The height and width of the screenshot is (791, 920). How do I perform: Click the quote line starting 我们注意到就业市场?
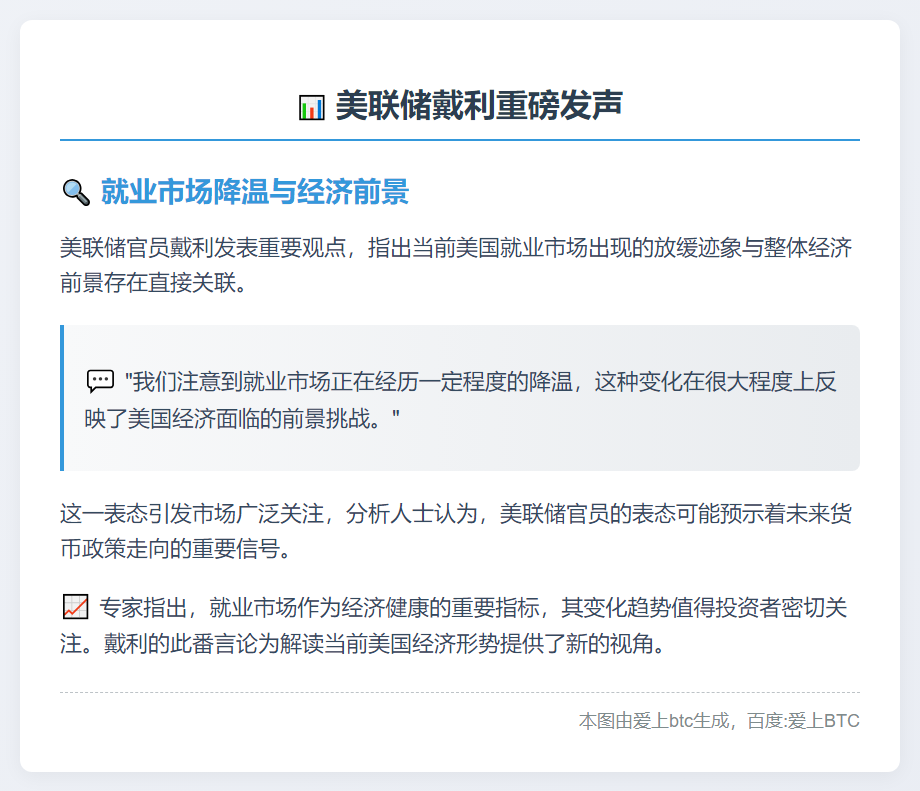[x=480, y=381]
